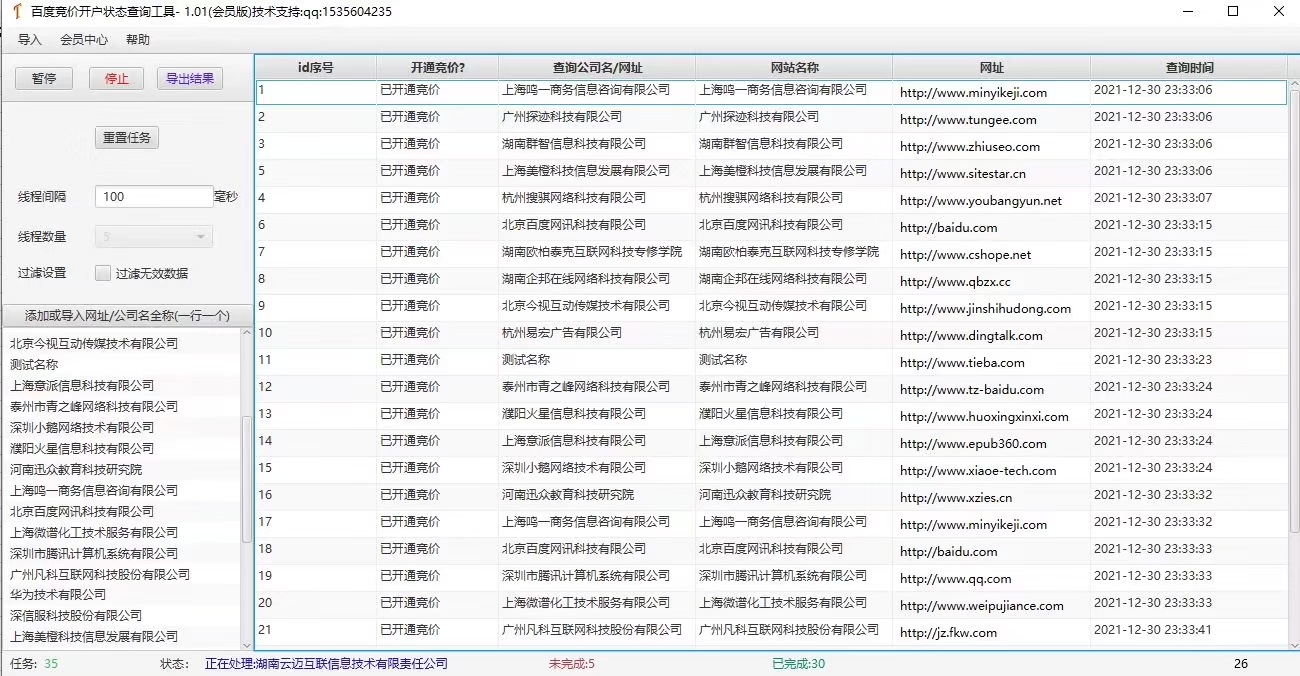This screenshot has height=676, width=1300.
Task: Sort by 开通竞价? column header
Action: pyautogui.click(x=438, y=68)
